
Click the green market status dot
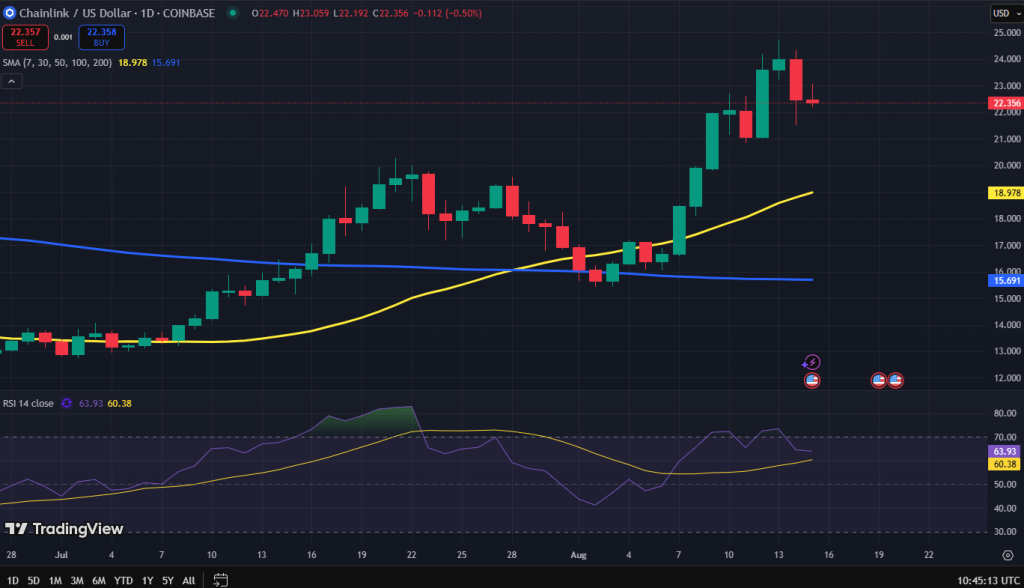[232, 13]
